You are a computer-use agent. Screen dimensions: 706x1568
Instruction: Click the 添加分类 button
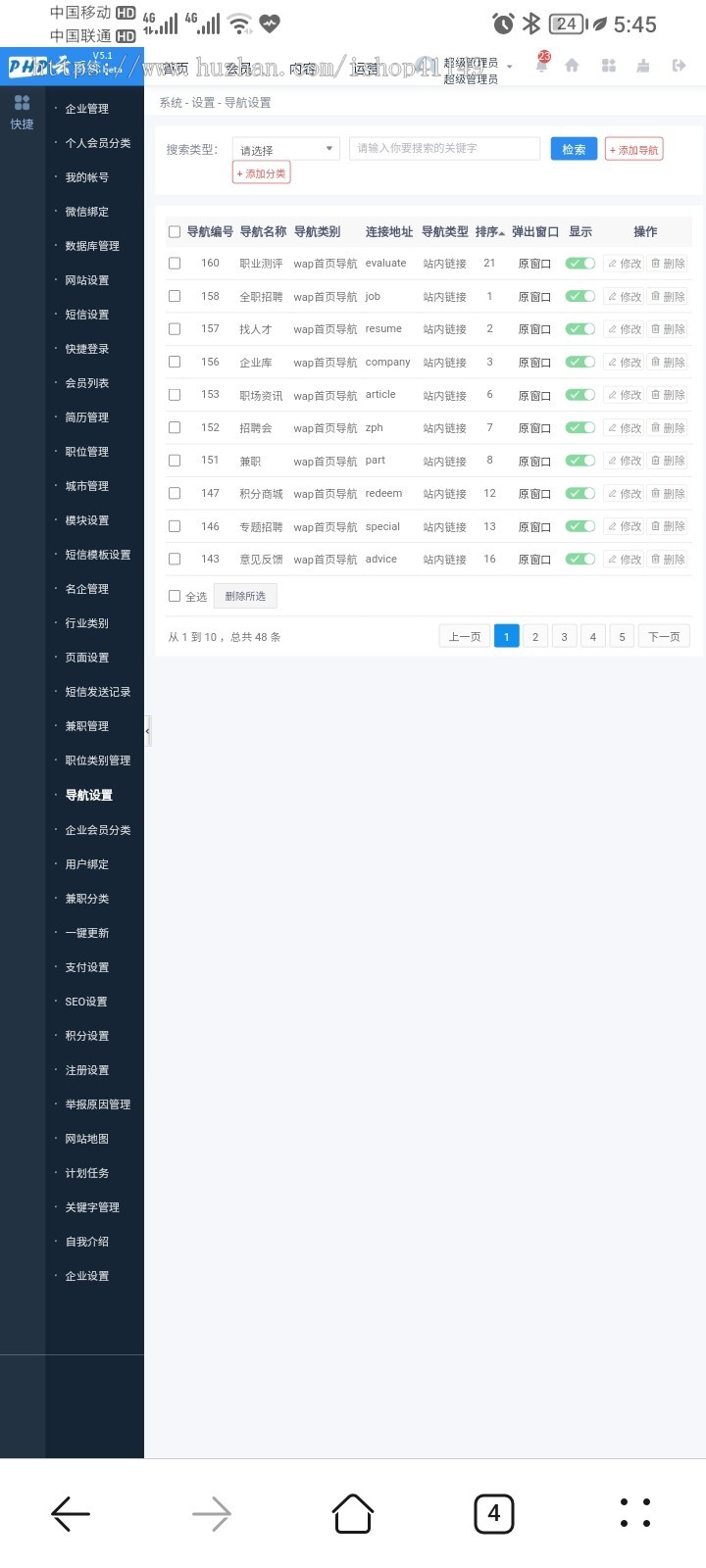[x=262, y=173]
